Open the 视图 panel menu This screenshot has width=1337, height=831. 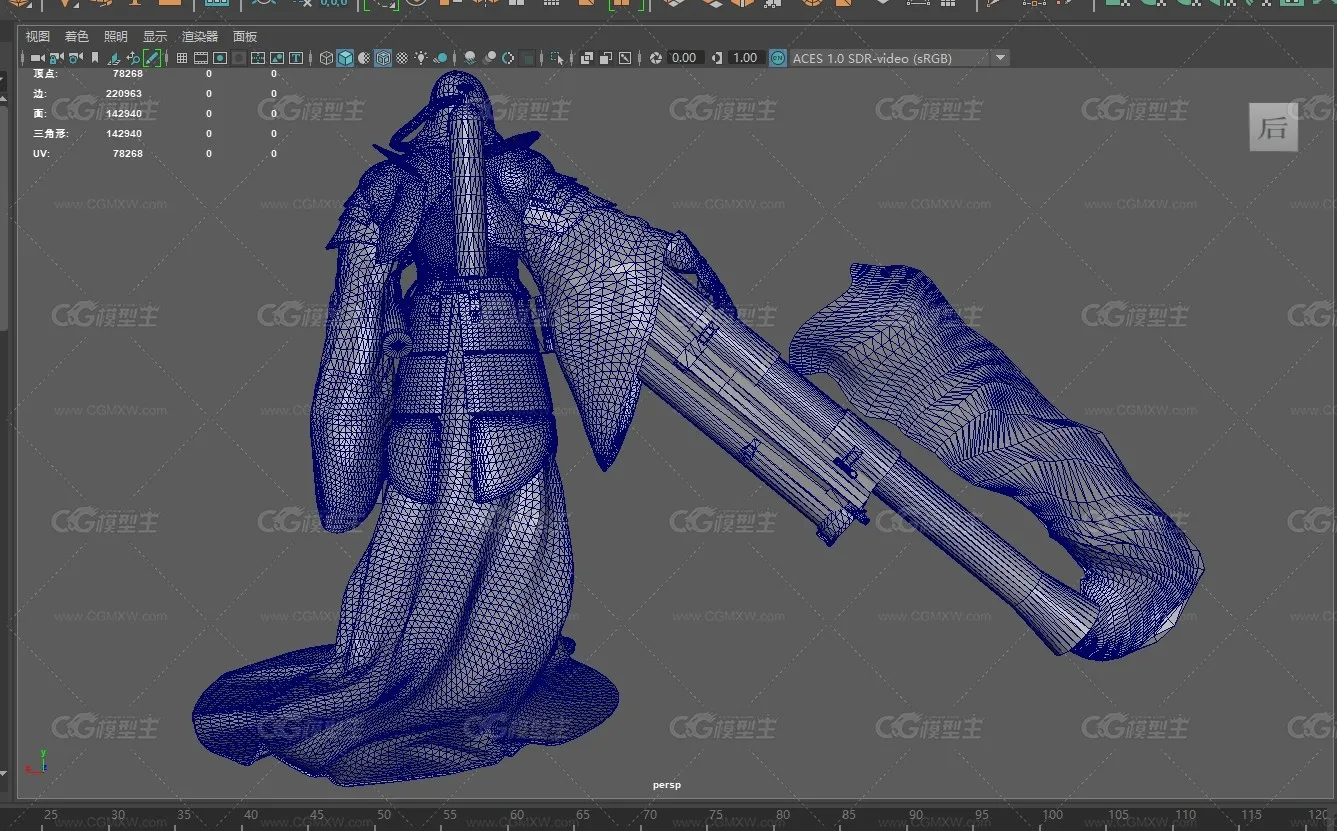[38, 36]
